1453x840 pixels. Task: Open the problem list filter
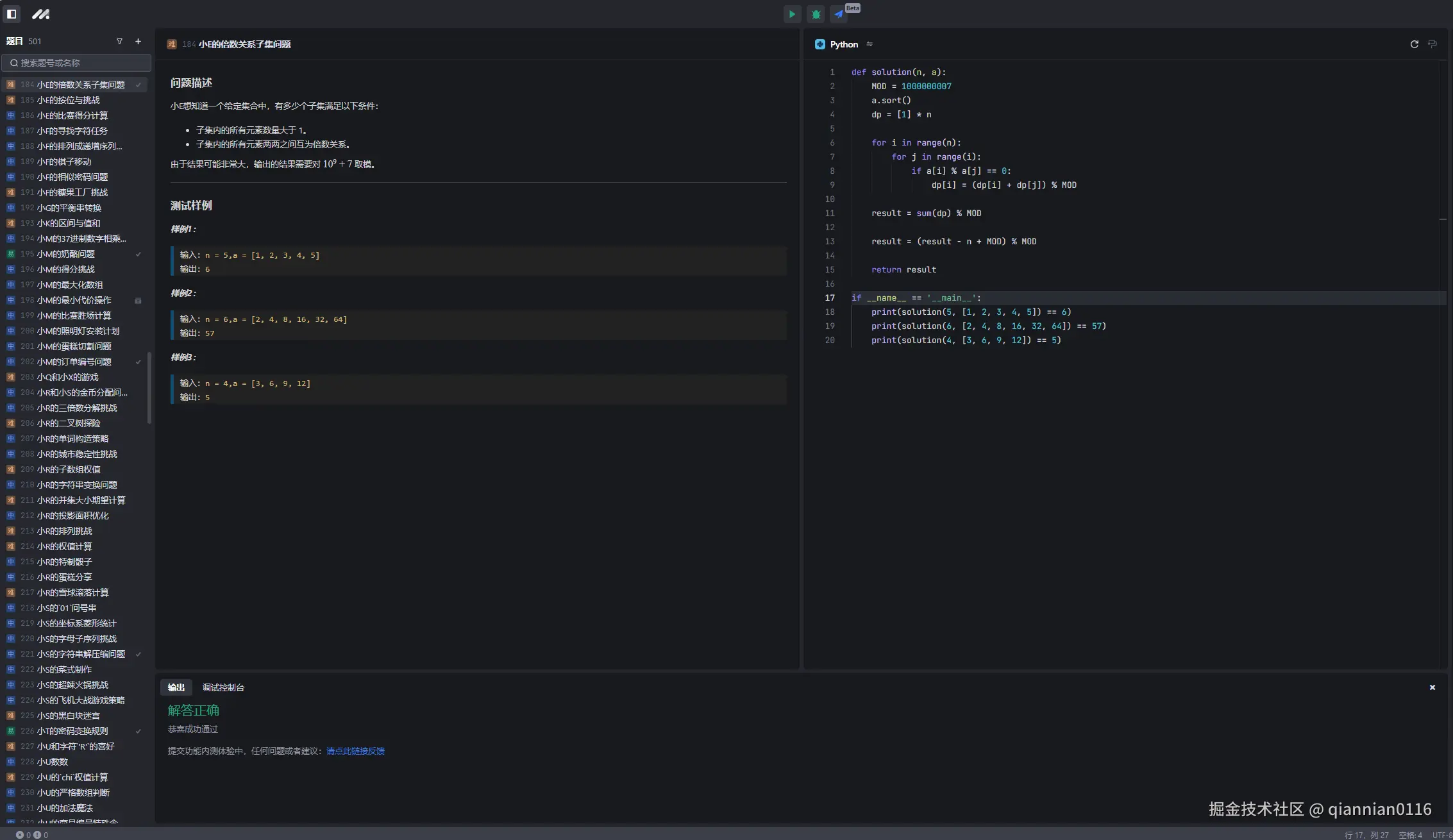pos(119,41)
